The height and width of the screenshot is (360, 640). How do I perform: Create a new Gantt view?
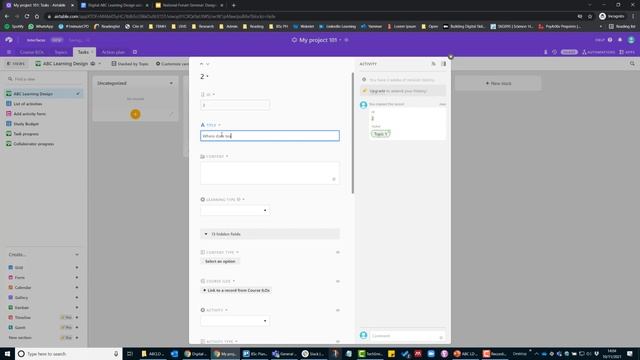(43, 327)
